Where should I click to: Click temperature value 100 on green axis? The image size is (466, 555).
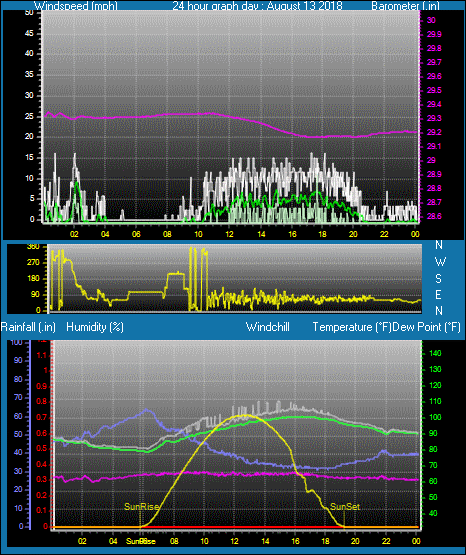coord(435,417)
